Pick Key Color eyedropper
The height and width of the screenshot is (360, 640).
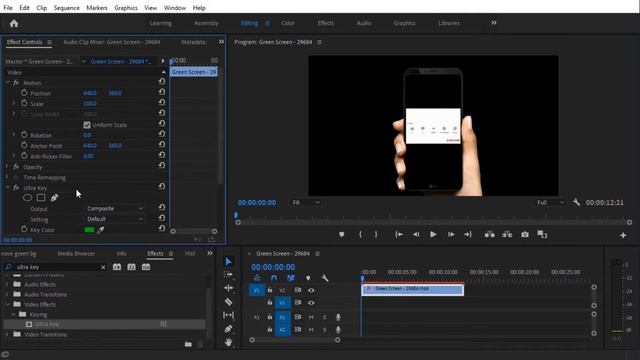click(100, 230)
